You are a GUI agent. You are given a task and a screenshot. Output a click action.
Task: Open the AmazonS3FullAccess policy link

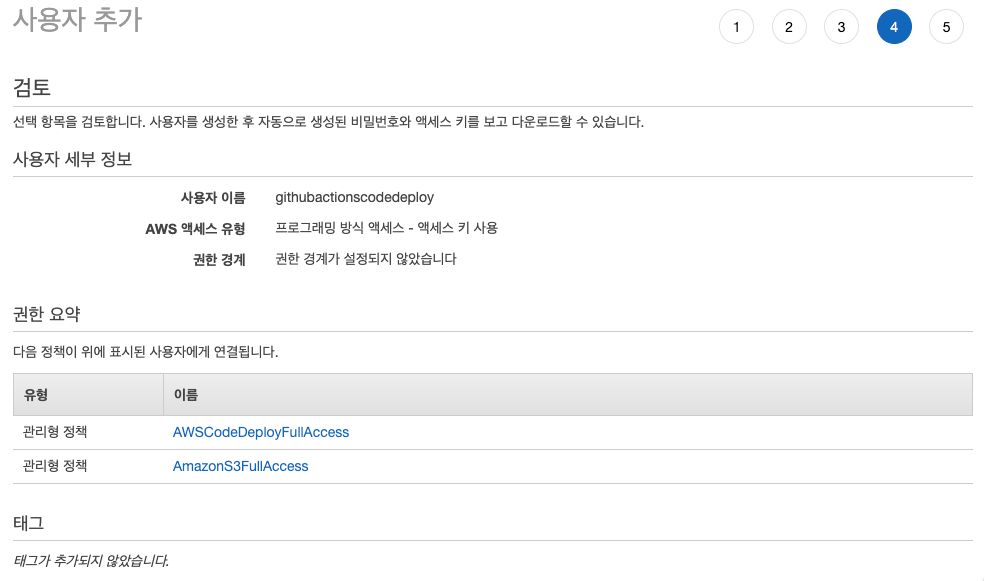click(241, 466)
